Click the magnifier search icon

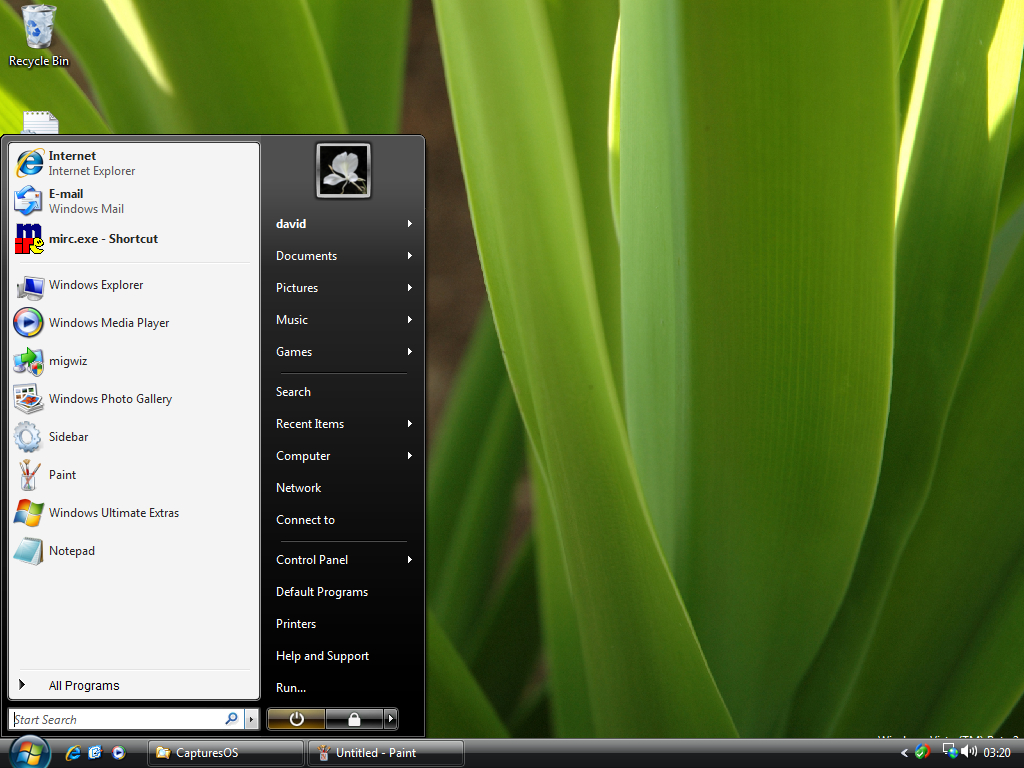(231, 719)
